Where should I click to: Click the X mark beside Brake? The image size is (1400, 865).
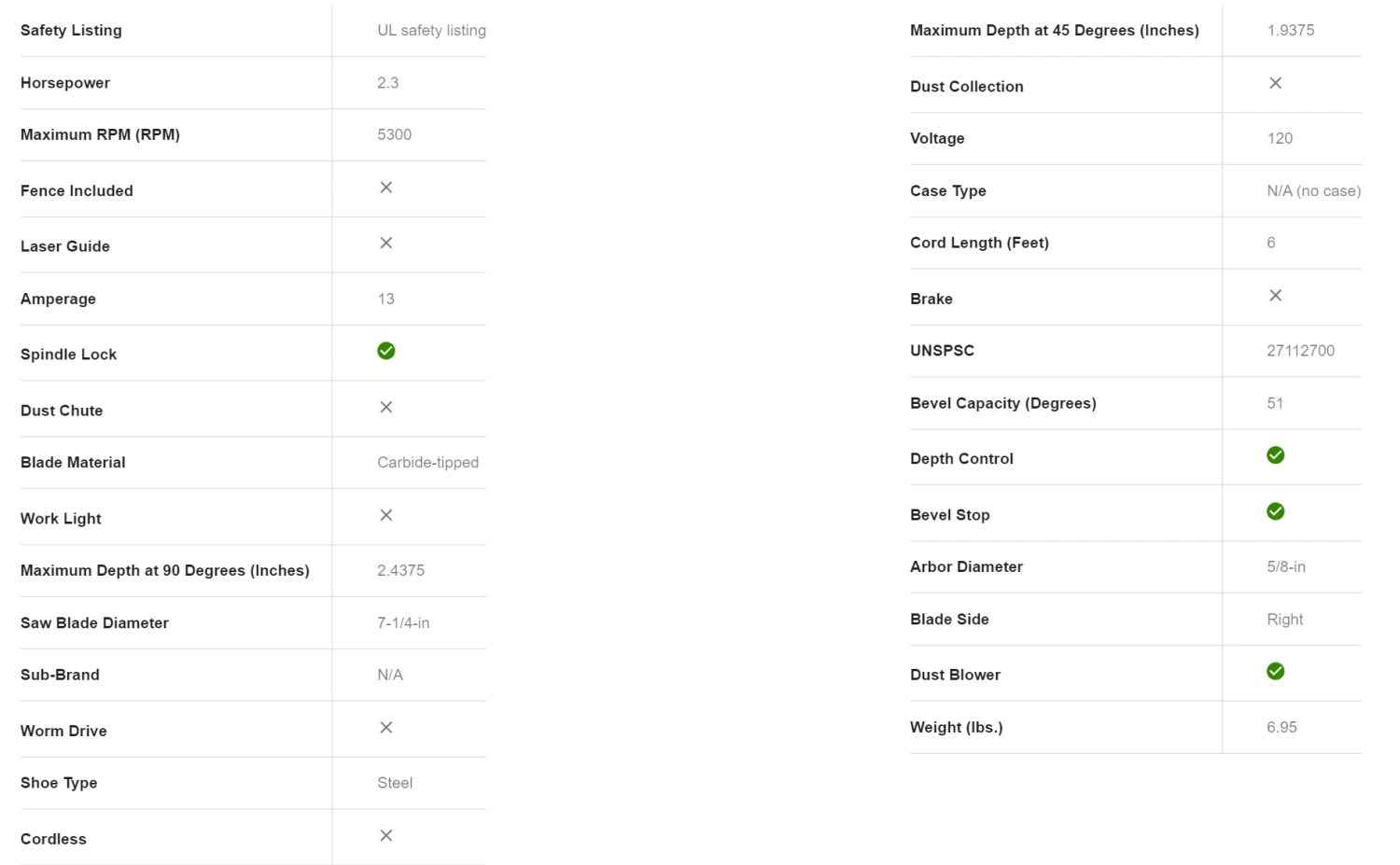[x=1276, y=296]
